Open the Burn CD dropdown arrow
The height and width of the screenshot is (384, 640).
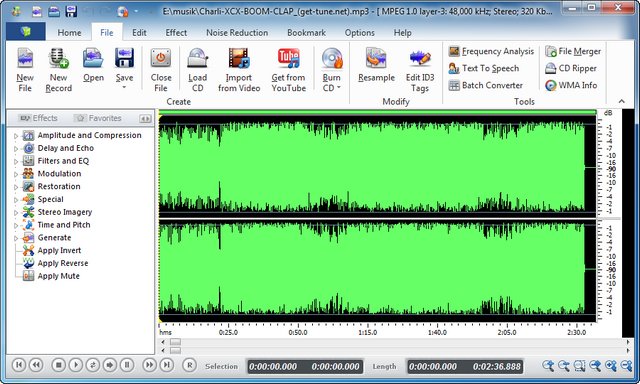338,88
